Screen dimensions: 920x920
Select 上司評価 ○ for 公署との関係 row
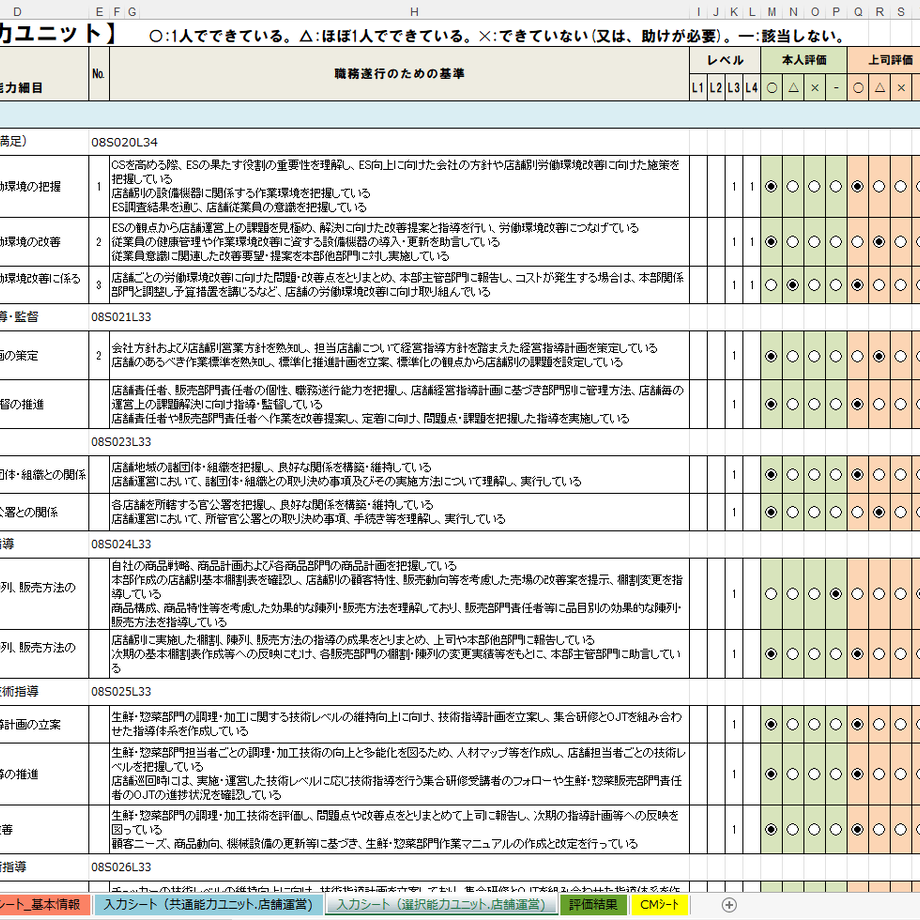click(857, 512)
